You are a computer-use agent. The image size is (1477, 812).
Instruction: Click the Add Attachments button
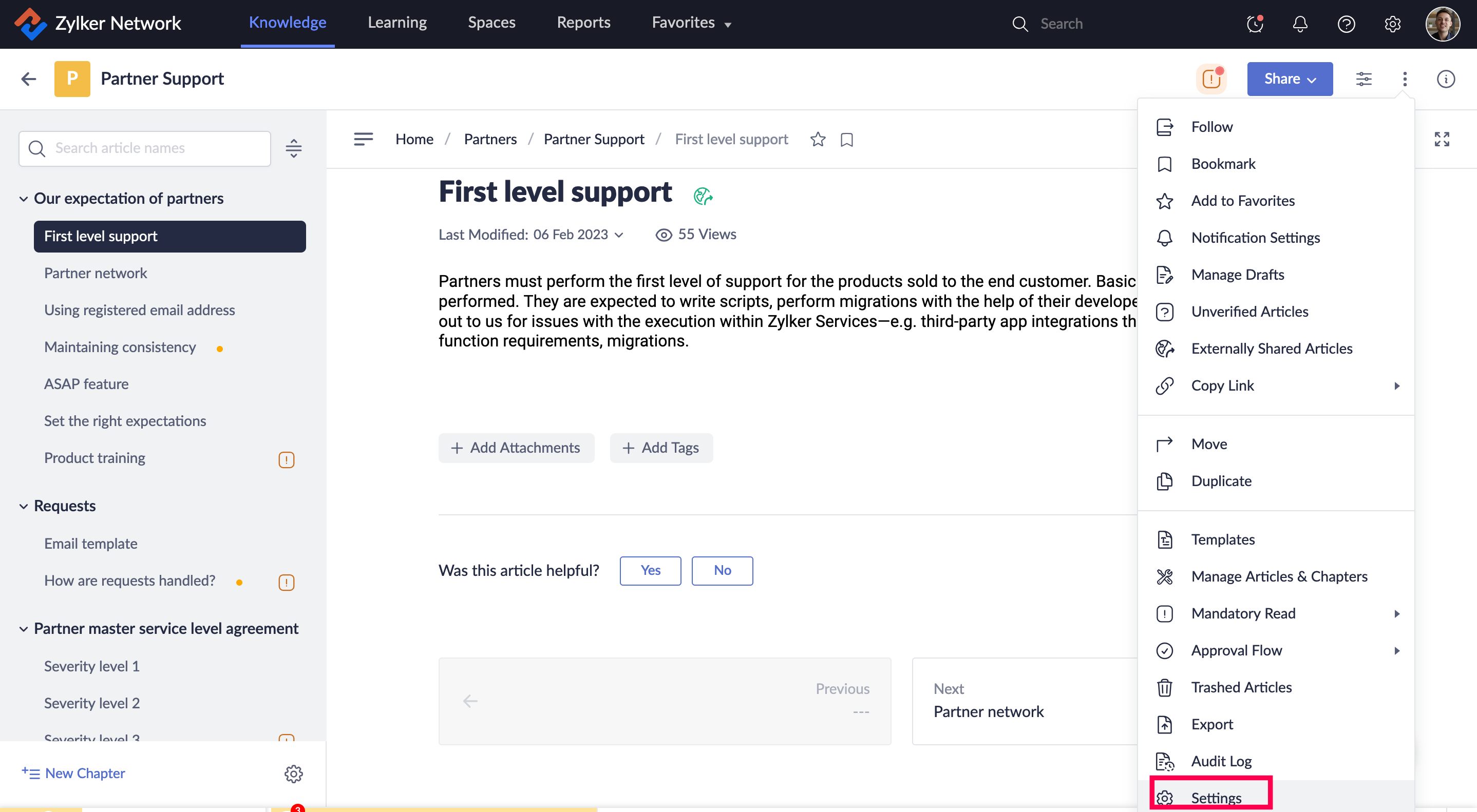pos(516,448)
